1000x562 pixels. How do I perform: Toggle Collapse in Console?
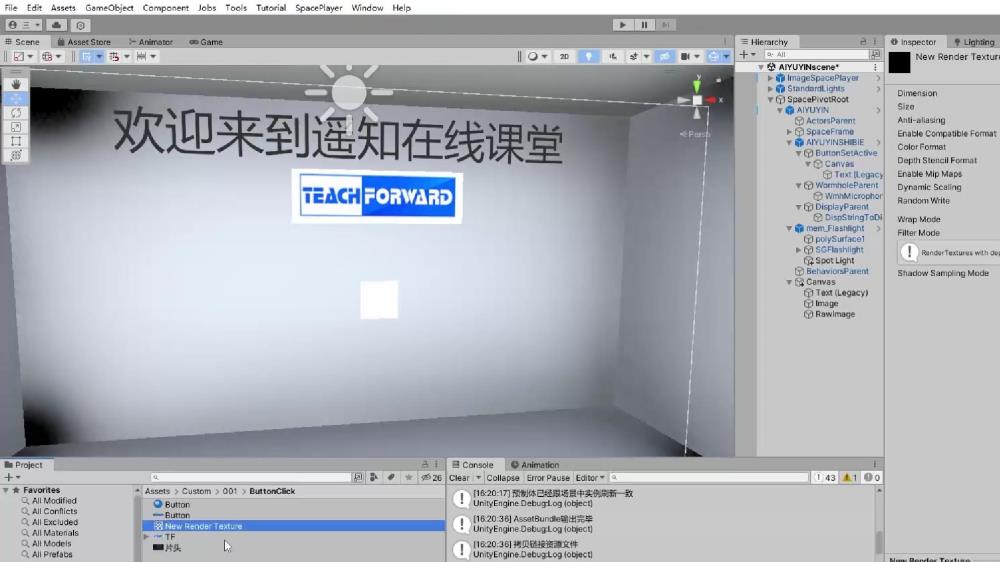(503, 477)
